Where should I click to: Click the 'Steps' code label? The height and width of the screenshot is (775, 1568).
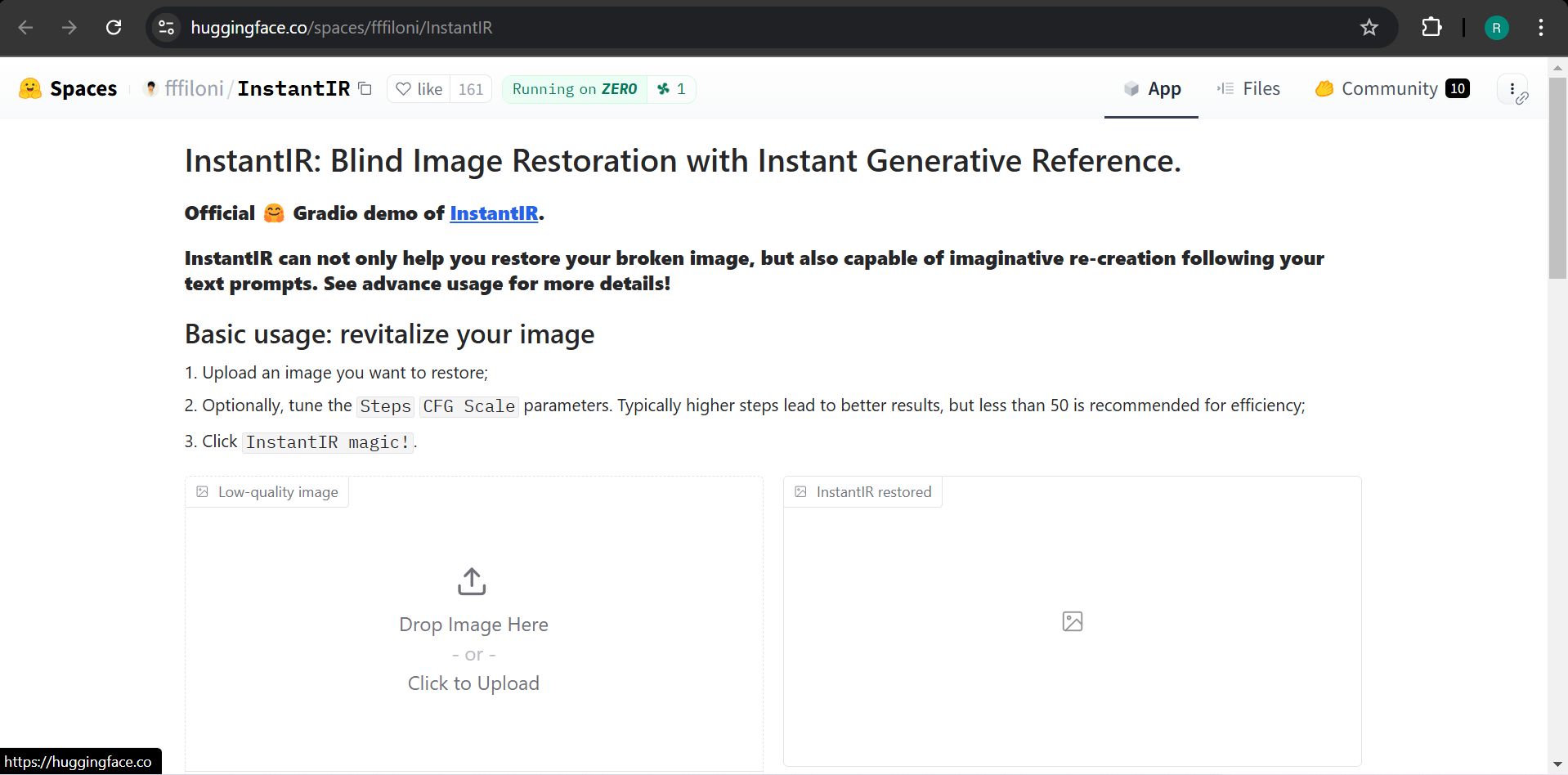click(385, 406)
